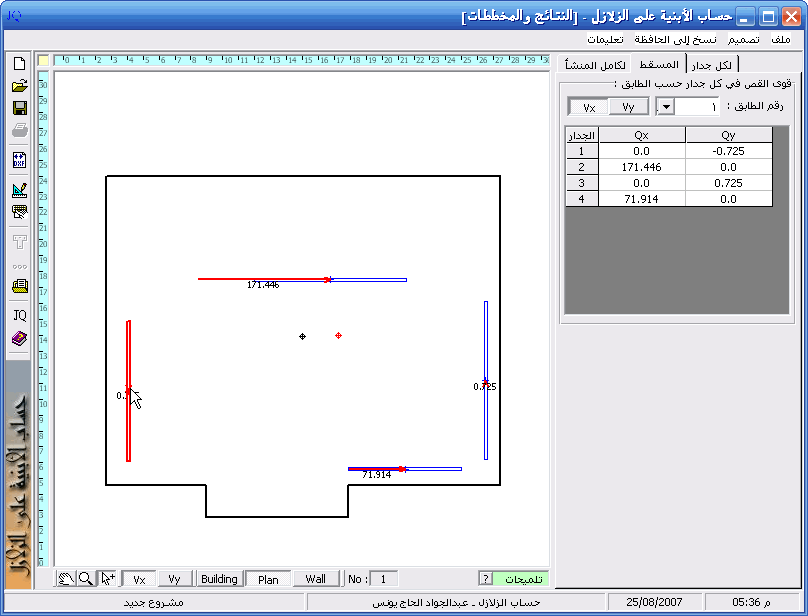Image resolution: width=808 pixels, height=616 pixels.
Task: Click the No field in bottom bar
Action: (384, 579)
